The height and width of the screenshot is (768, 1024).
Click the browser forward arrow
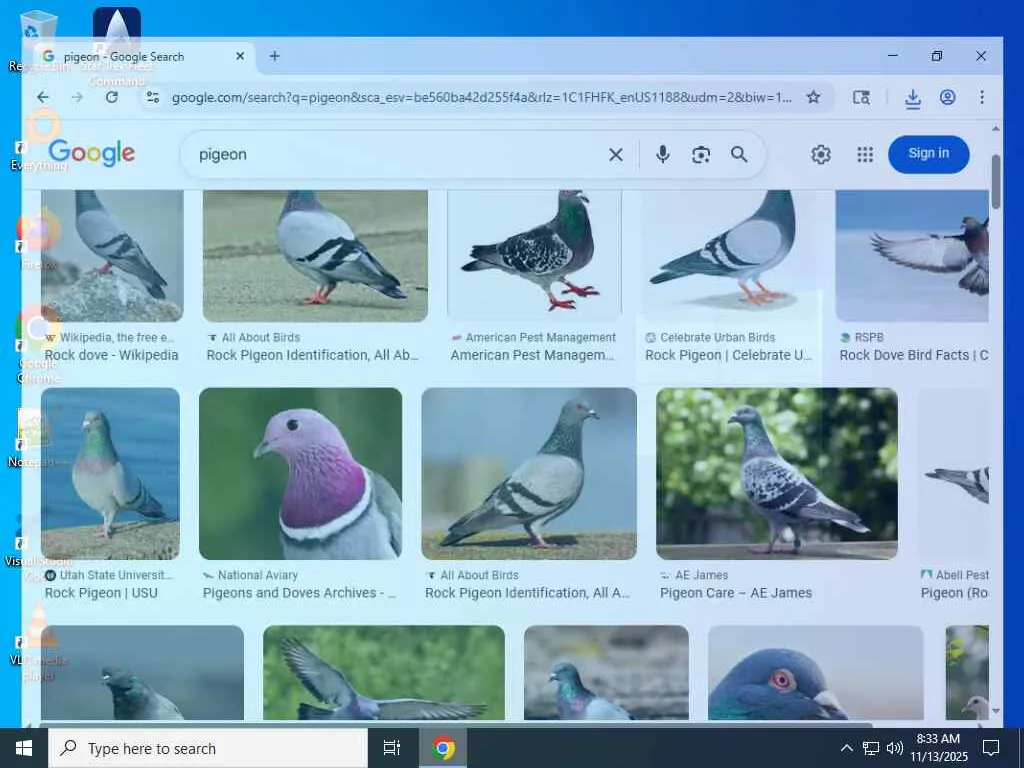77,97
